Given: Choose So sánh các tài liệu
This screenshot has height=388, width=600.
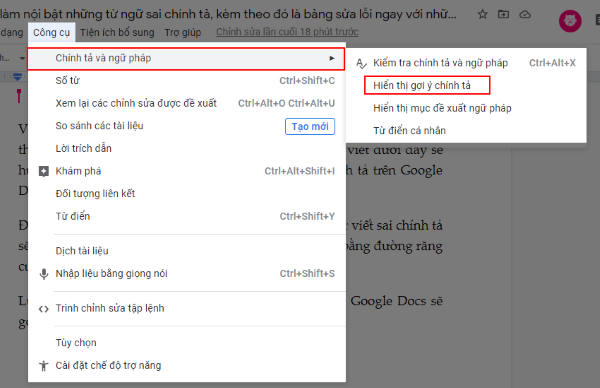Looking at the screenshot, I should (x=187, y=126).
